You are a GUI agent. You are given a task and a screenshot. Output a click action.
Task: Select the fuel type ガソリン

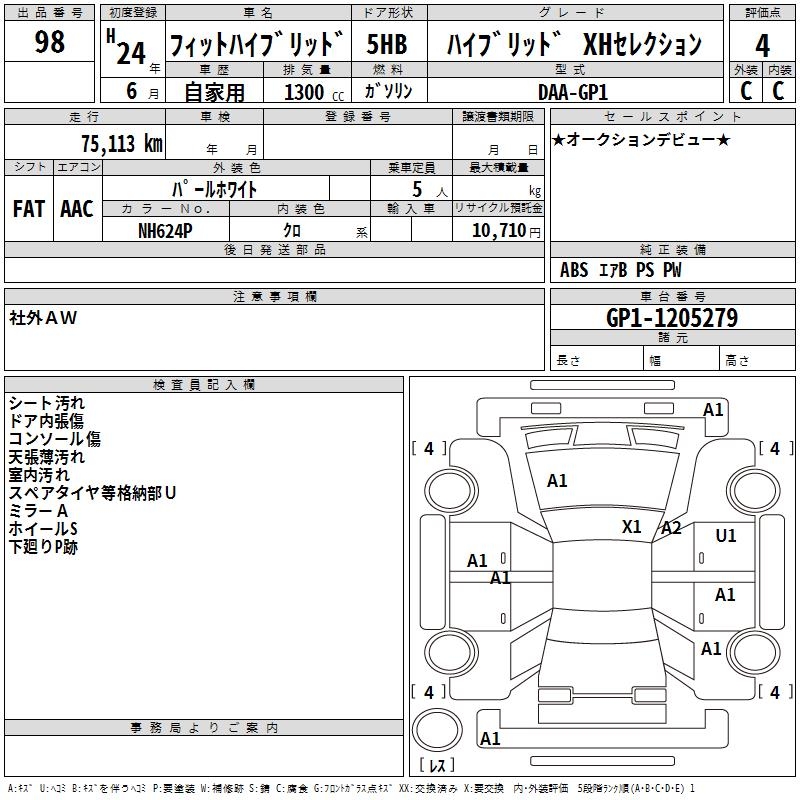pos(388,91)
